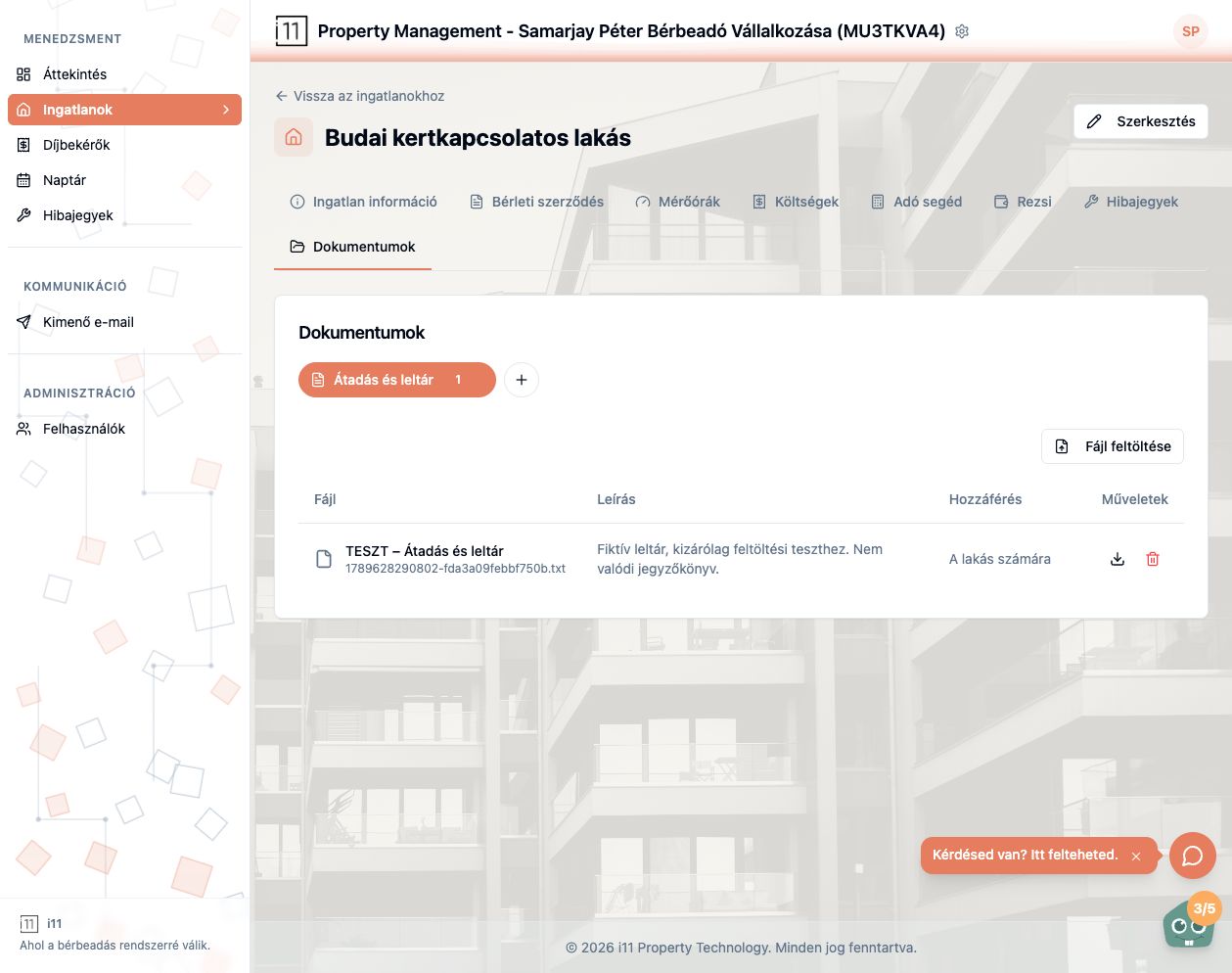Download the TESZT – Átadás és leltár file
The width and height of the screenshot is (1232, 973).
[x=1118, y=559]
